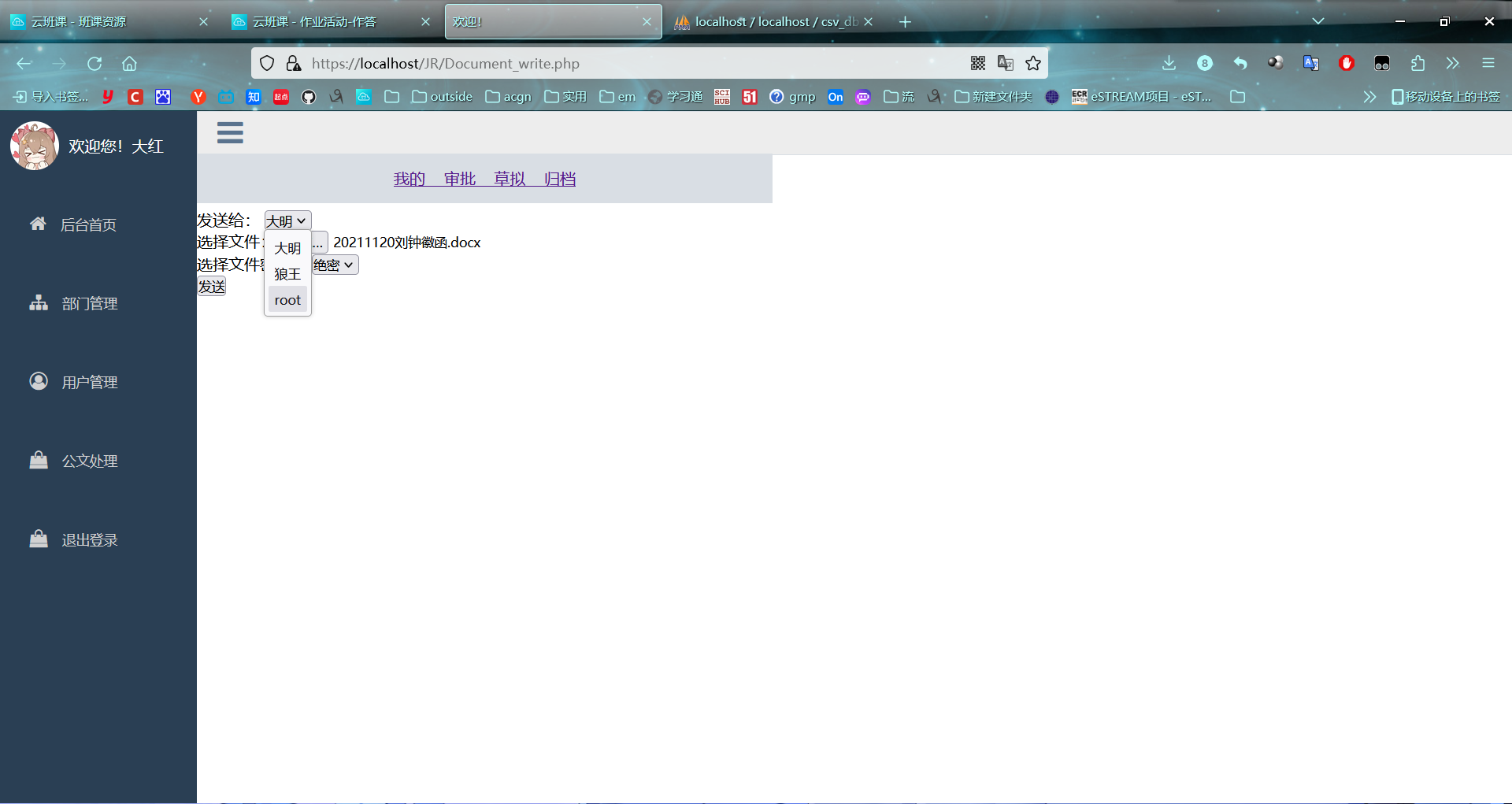Click the translate page icon in address bar
Image resolution: width=1512 pixels, height=804 pixels.
point(1006,64)
